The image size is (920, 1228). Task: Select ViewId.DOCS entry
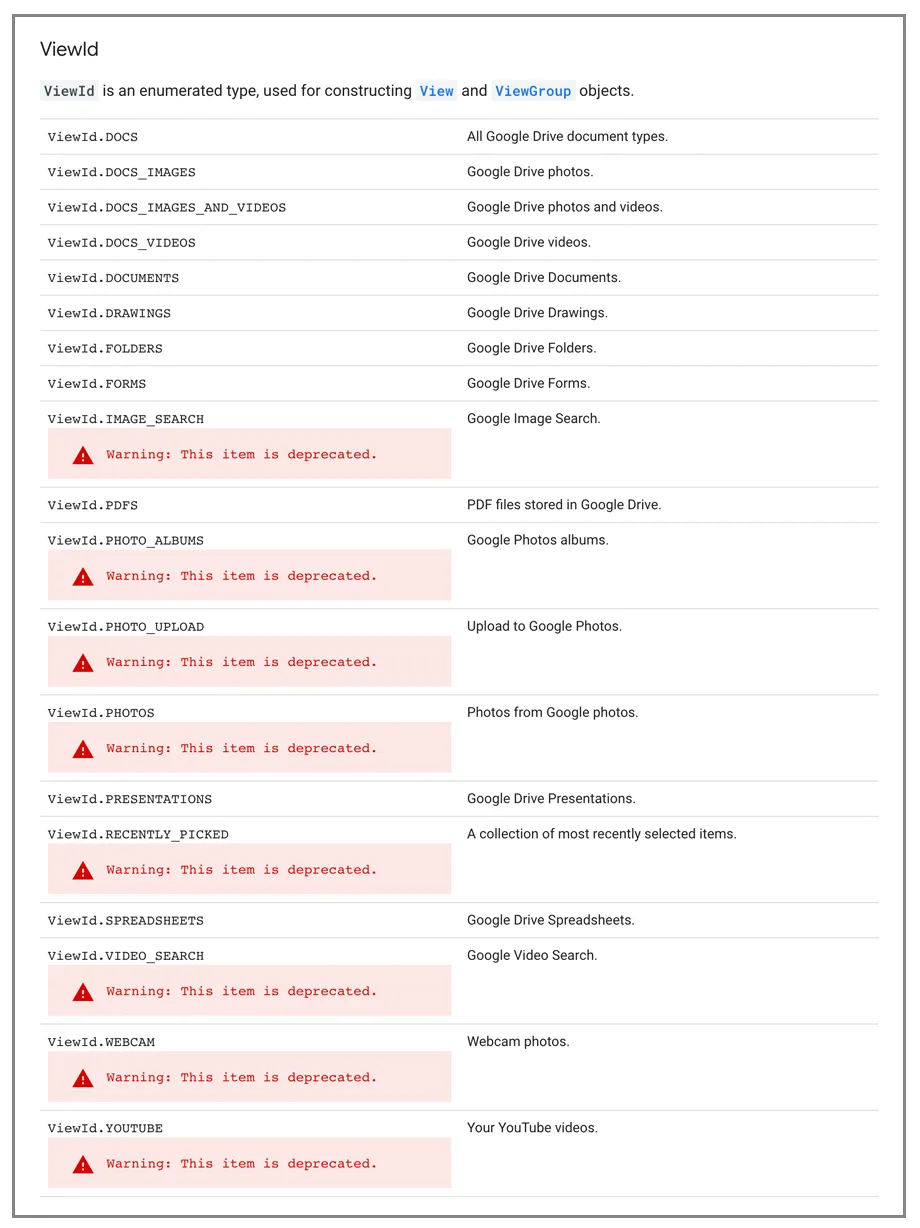93,137
